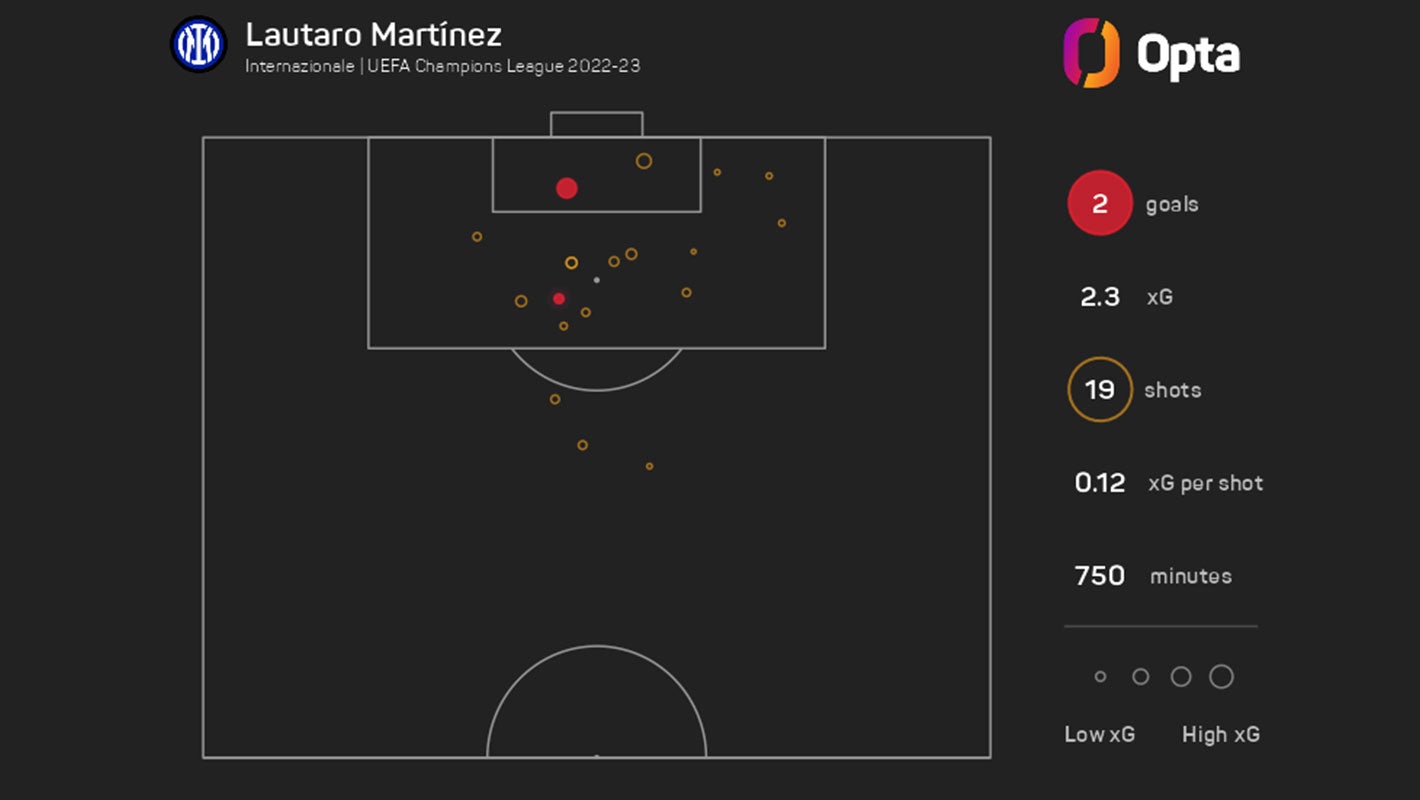
Task: Click the High xG legend label
Action: pos(1221,735)
